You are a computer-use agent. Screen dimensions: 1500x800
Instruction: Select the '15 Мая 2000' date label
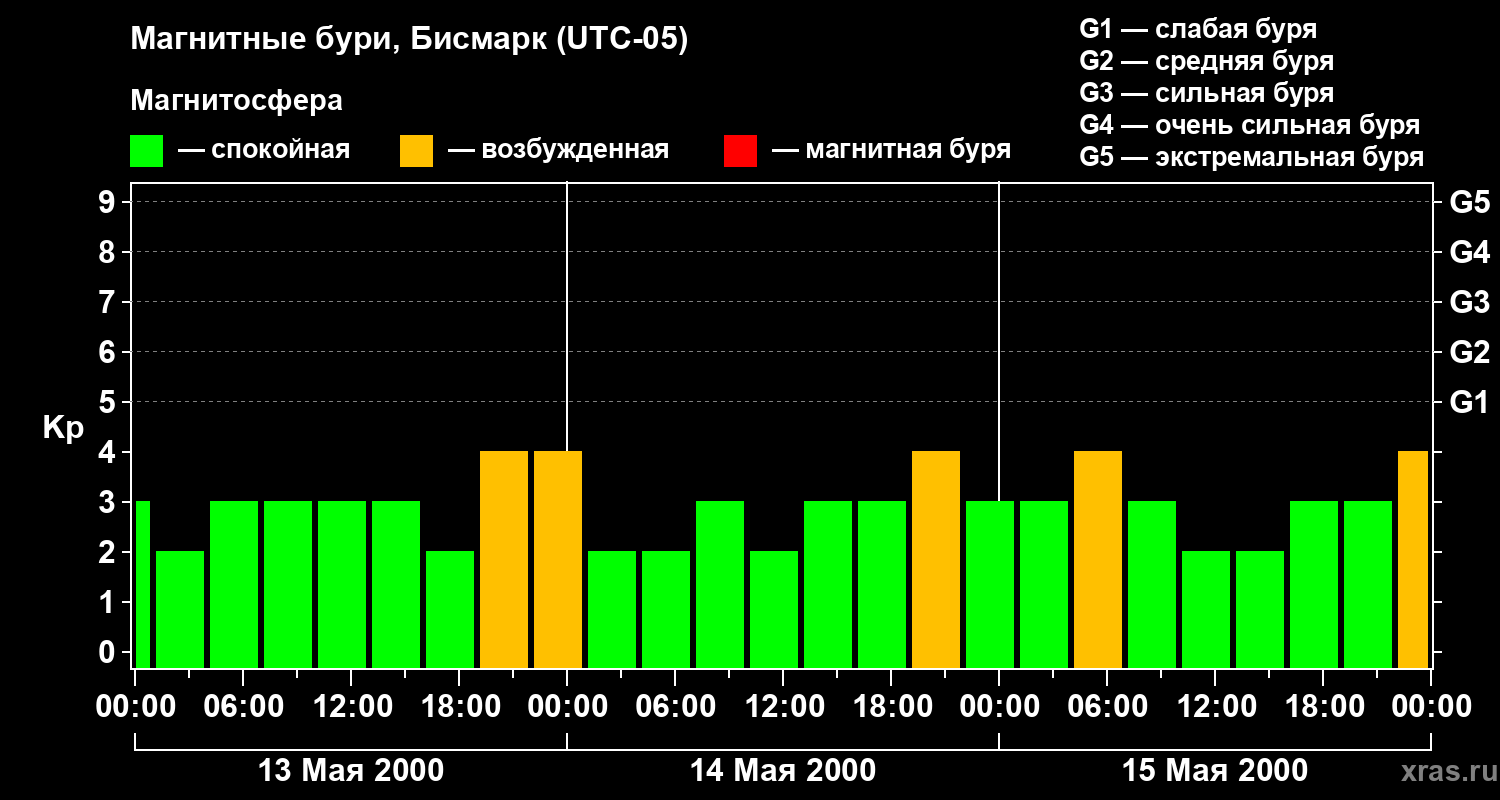(1215, 771)
